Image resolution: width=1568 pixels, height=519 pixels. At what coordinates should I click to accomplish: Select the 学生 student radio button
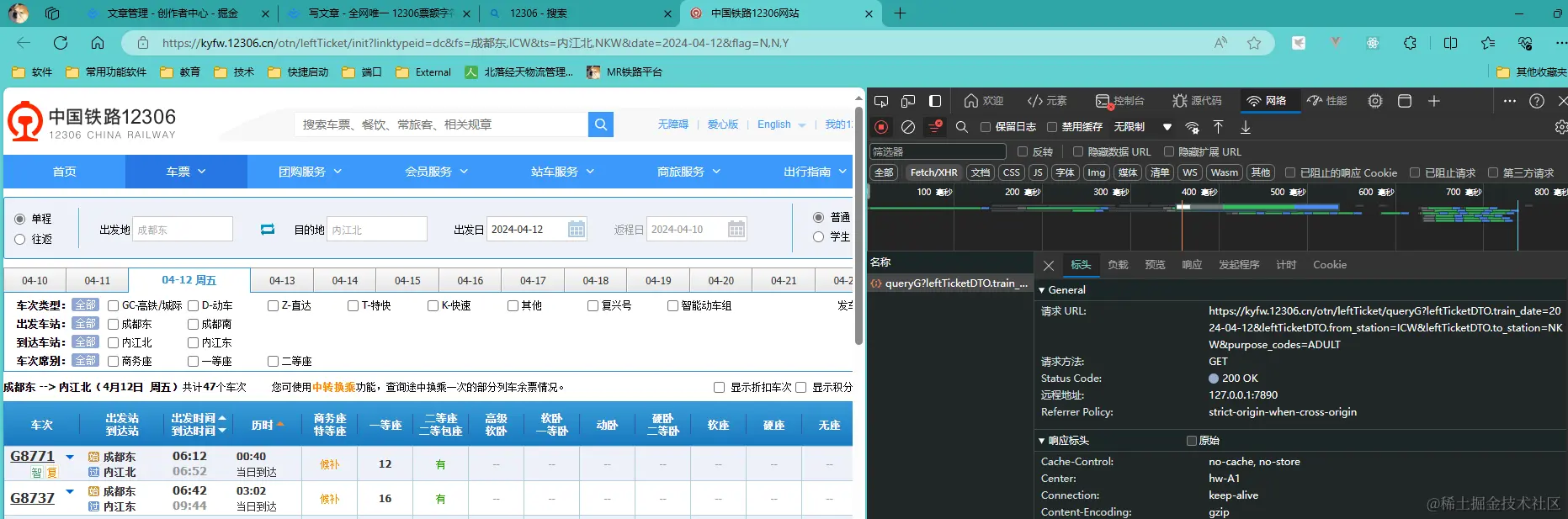(x=818, y=237)
